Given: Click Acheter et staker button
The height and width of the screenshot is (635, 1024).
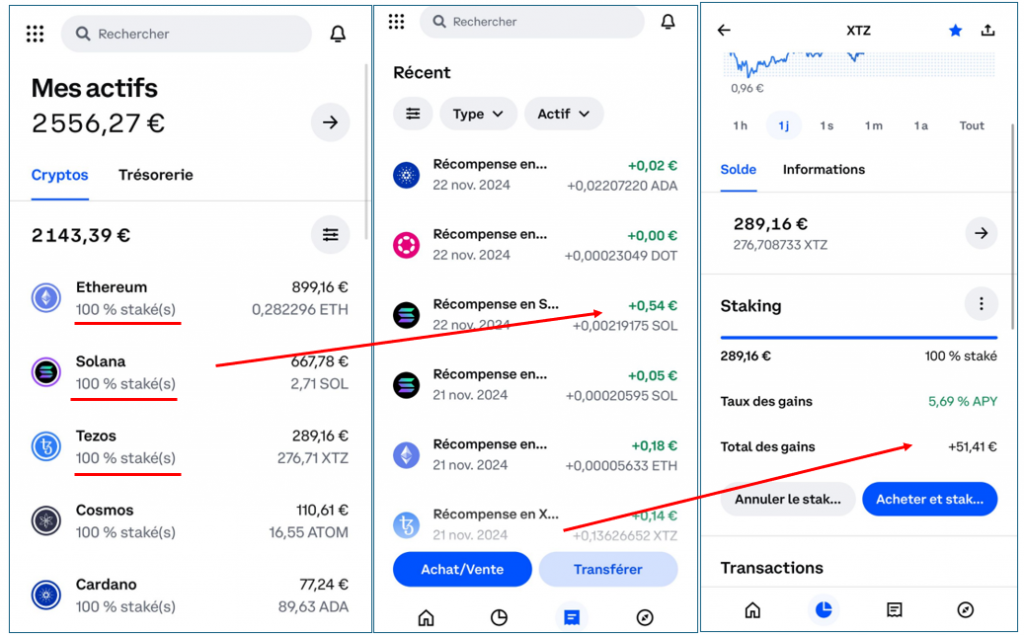Looking at the screenshot, I should [930, 499].
